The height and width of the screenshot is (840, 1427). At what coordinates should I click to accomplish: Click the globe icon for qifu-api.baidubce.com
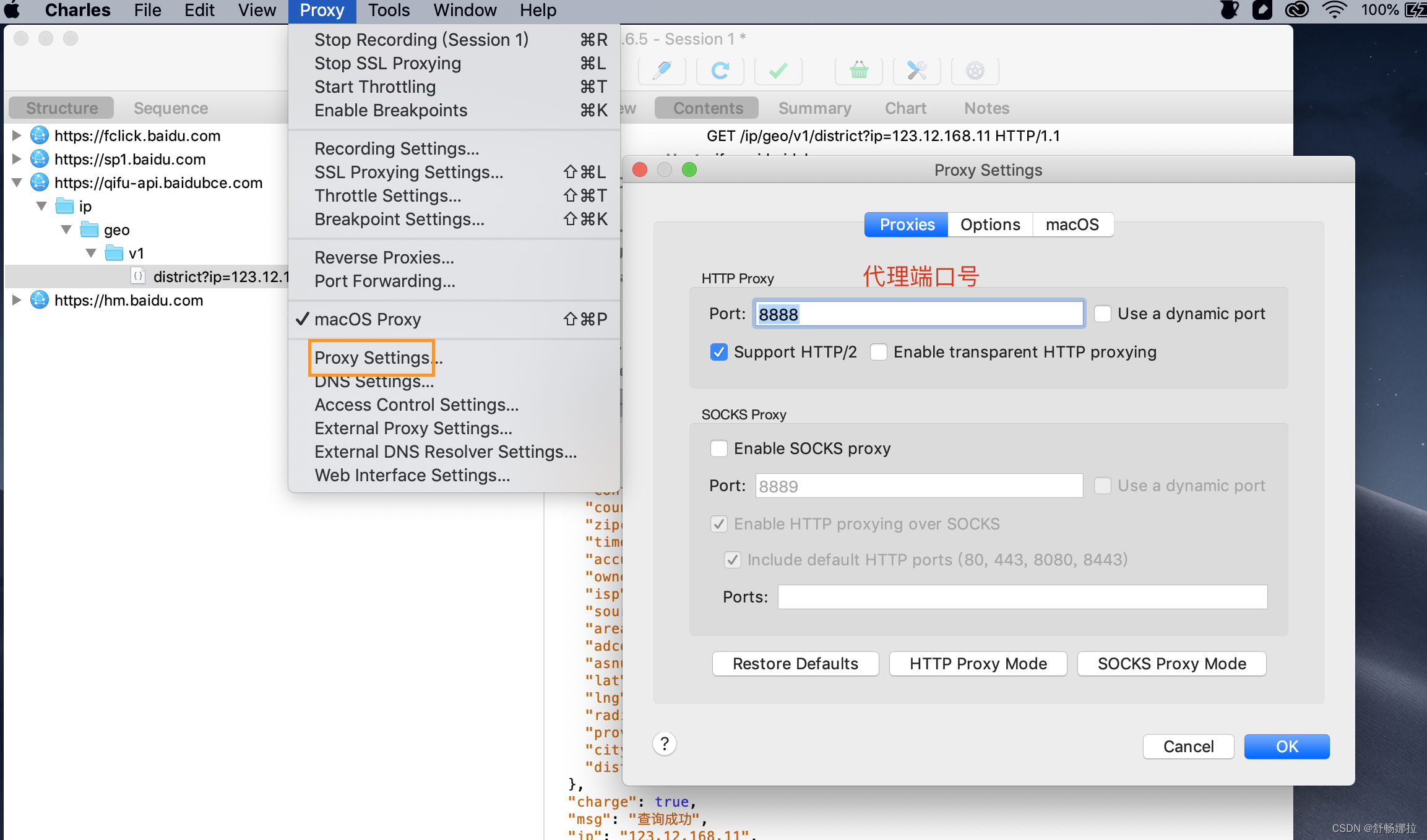pos(40,182)
